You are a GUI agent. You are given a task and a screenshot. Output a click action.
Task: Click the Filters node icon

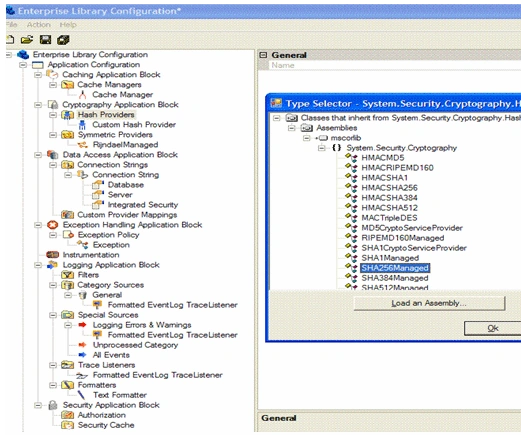[68, 275]
